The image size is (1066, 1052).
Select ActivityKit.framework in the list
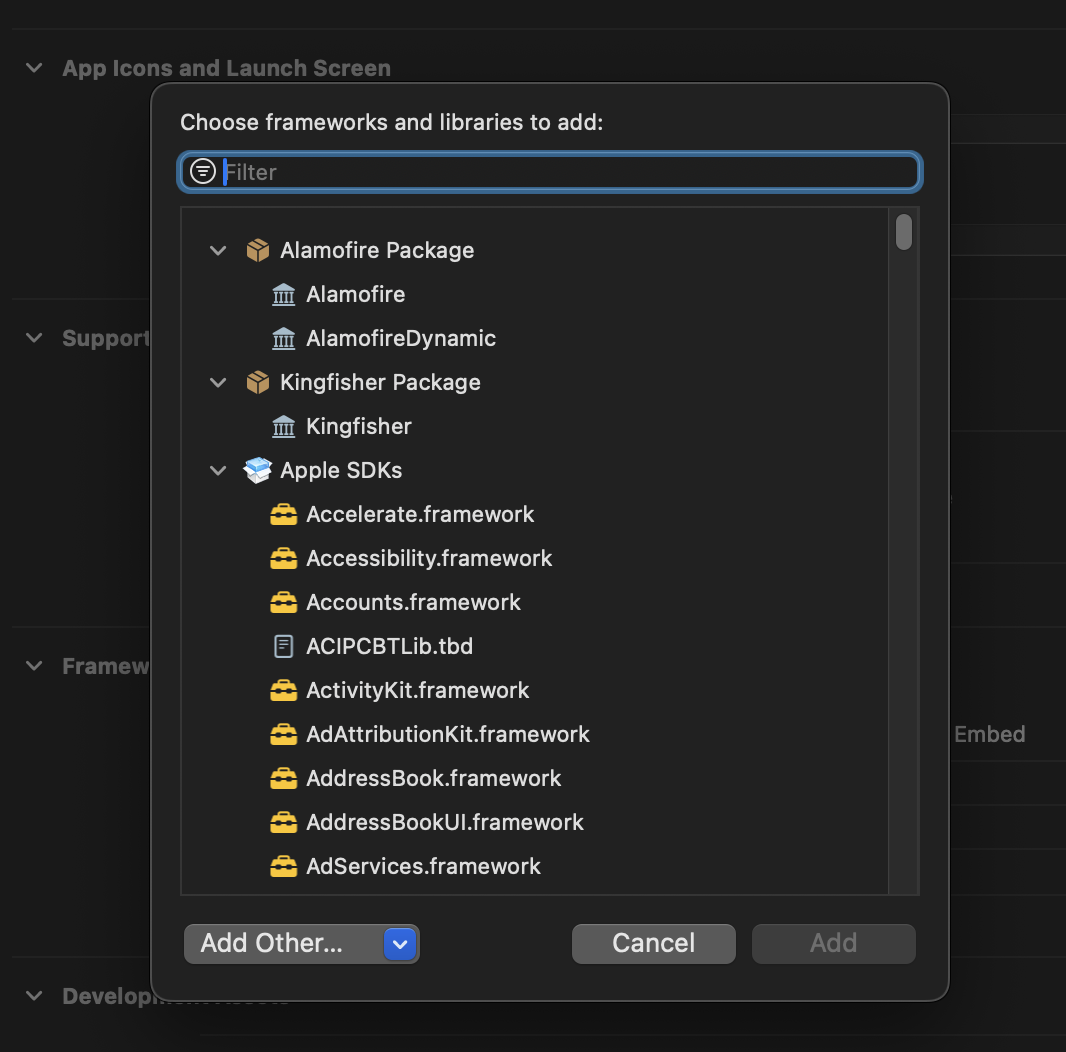[534, 690]
